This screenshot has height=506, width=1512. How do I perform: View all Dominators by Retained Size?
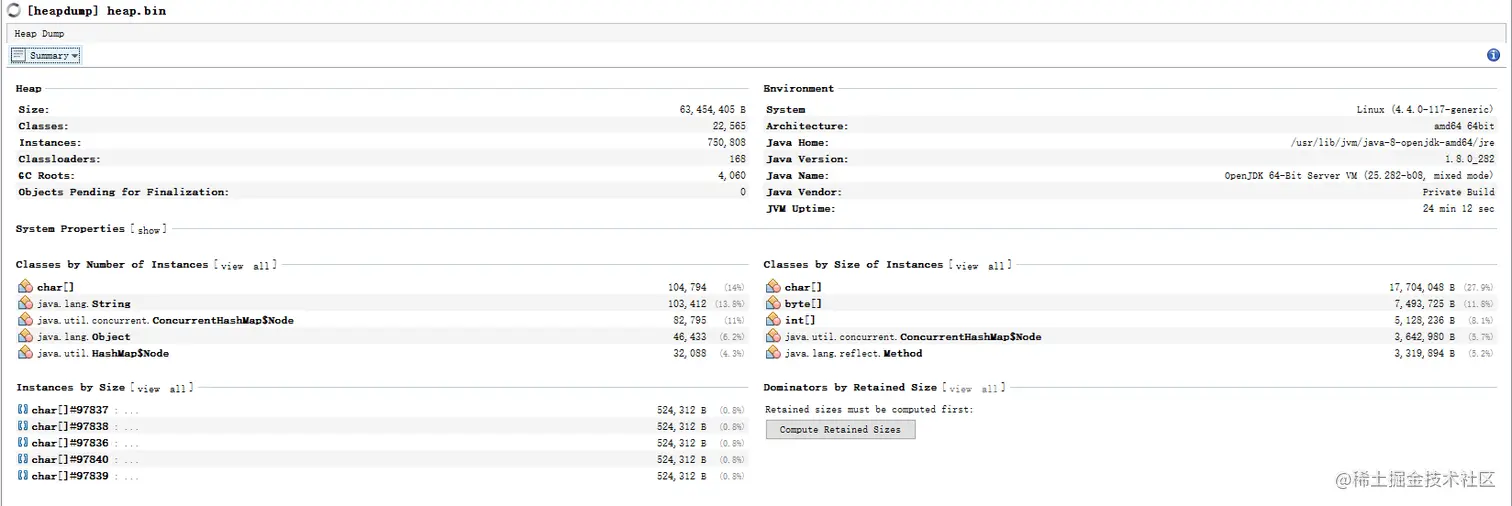974,389
